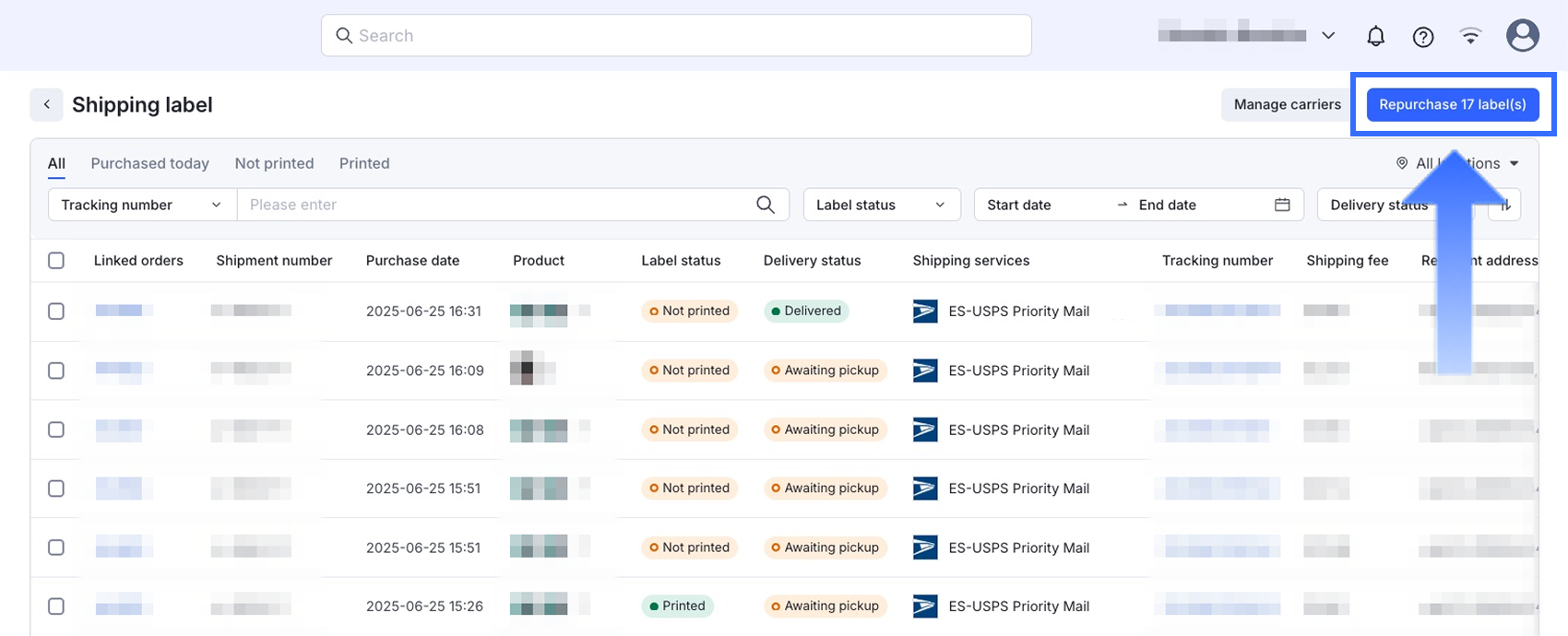Click the top Search input field
Viewport: 1568px width, 636px height.
tap(676, 36)
